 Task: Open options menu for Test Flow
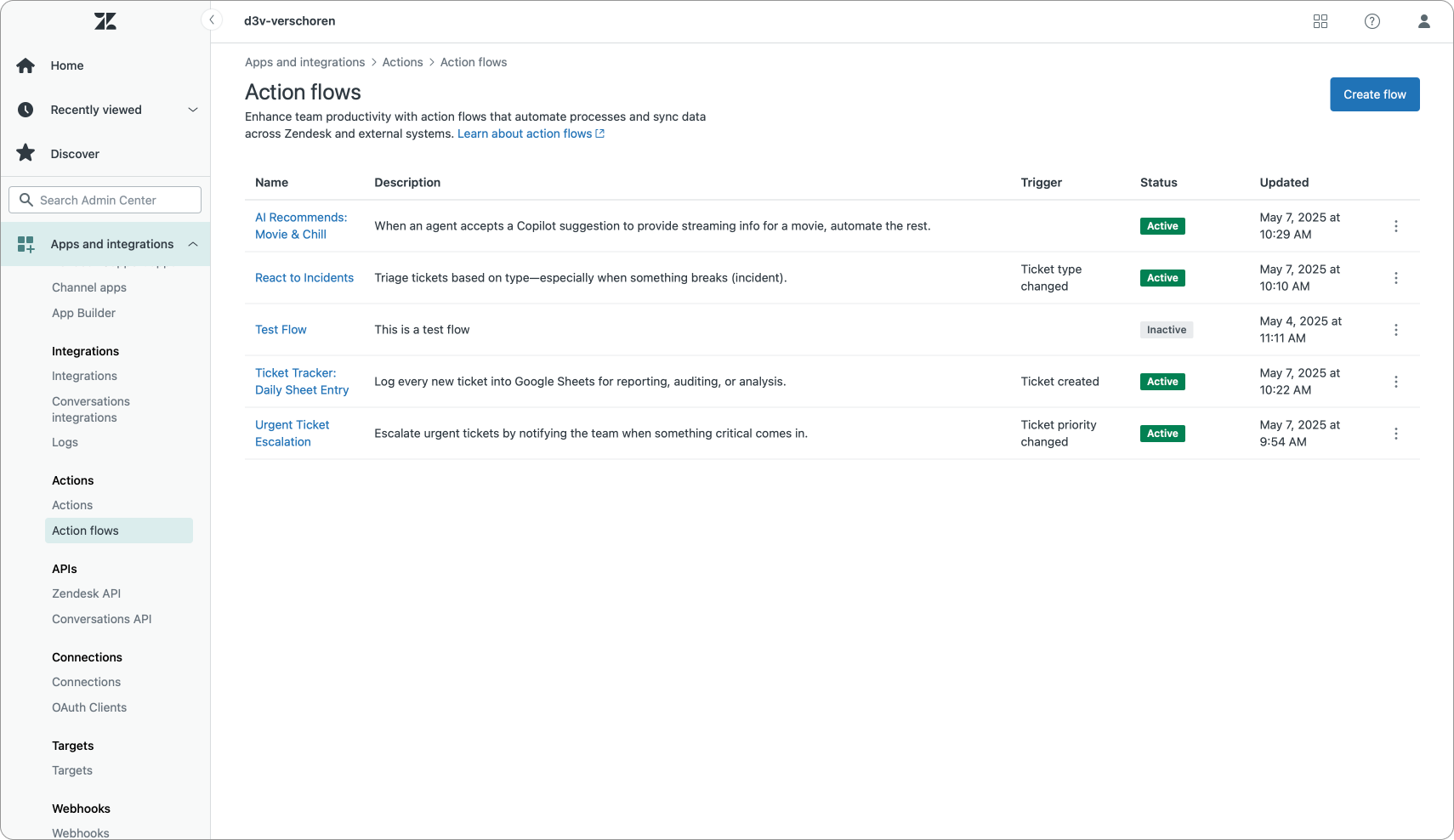click(1396, 330)
